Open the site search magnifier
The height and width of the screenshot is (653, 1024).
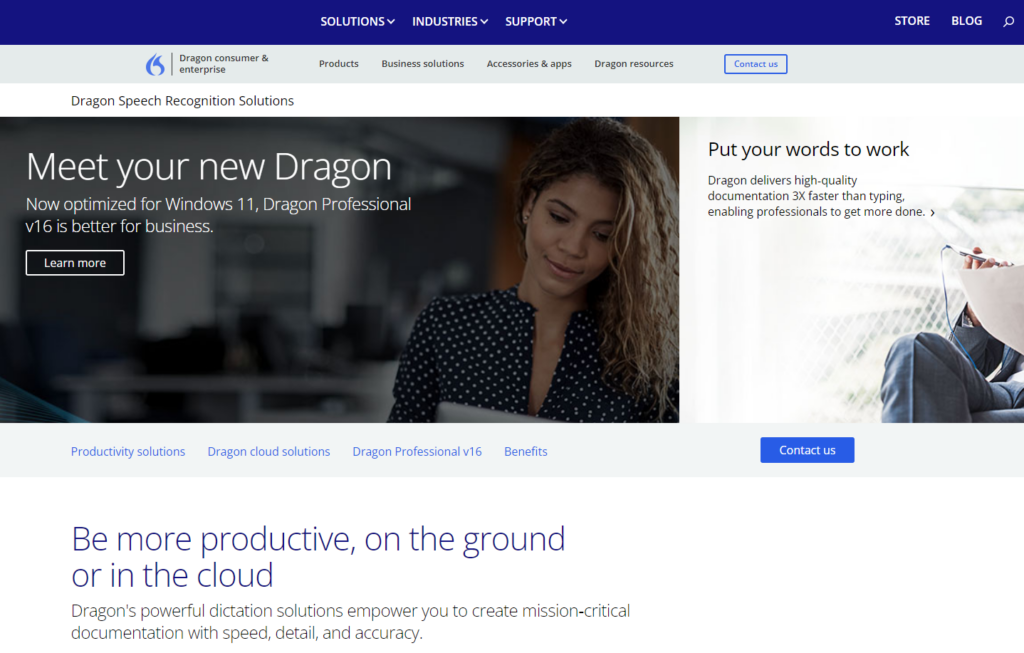pyautogui.click(x=1009, y=20)
